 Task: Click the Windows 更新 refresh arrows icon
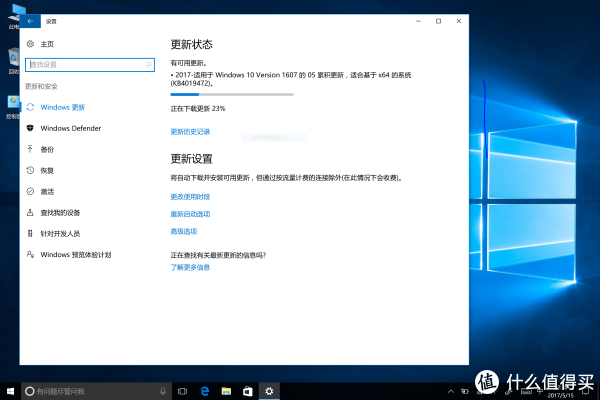coord(31,107)
